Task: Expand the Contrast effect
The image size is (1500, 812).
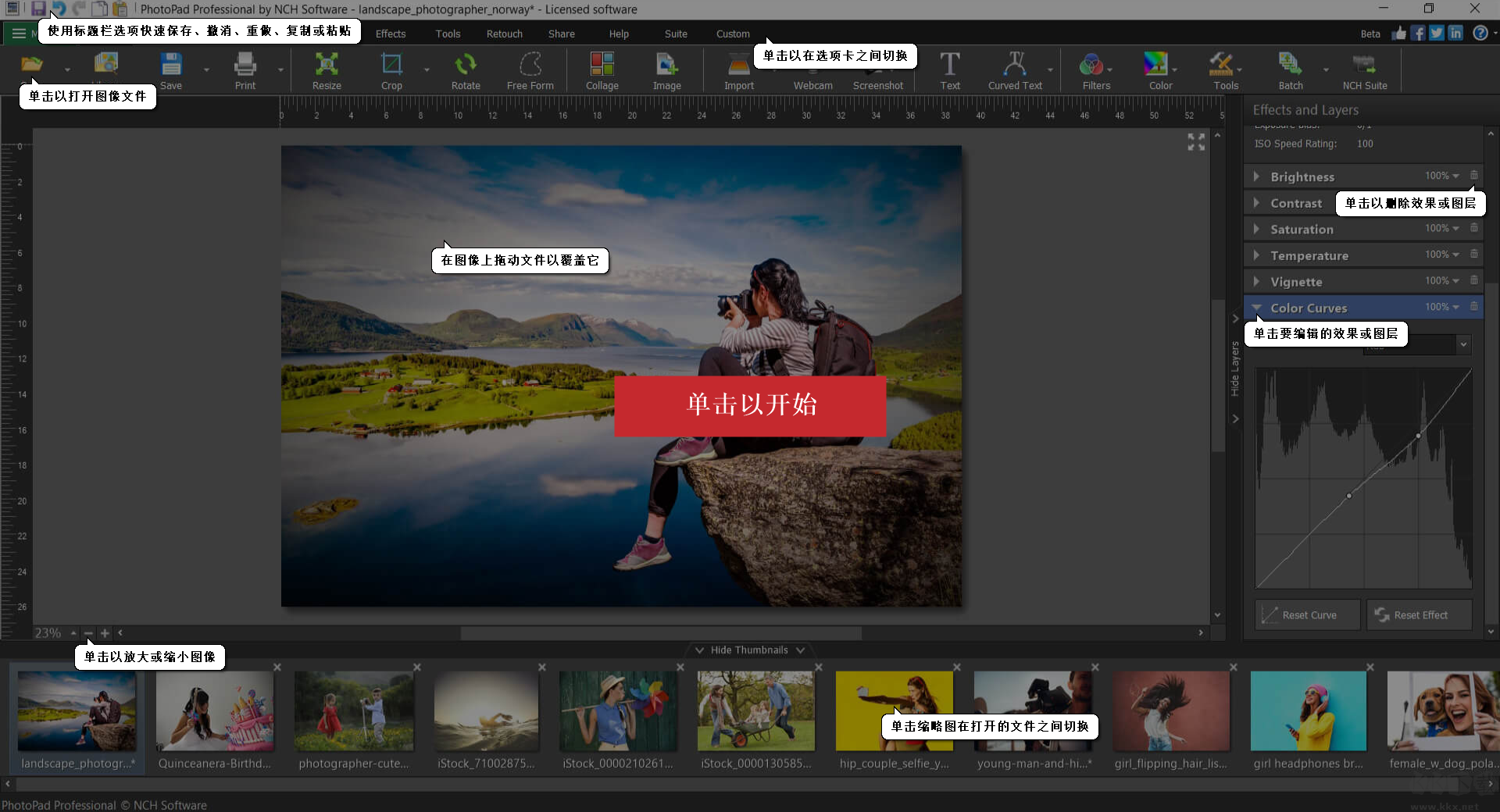Action: coord(1256,202)
